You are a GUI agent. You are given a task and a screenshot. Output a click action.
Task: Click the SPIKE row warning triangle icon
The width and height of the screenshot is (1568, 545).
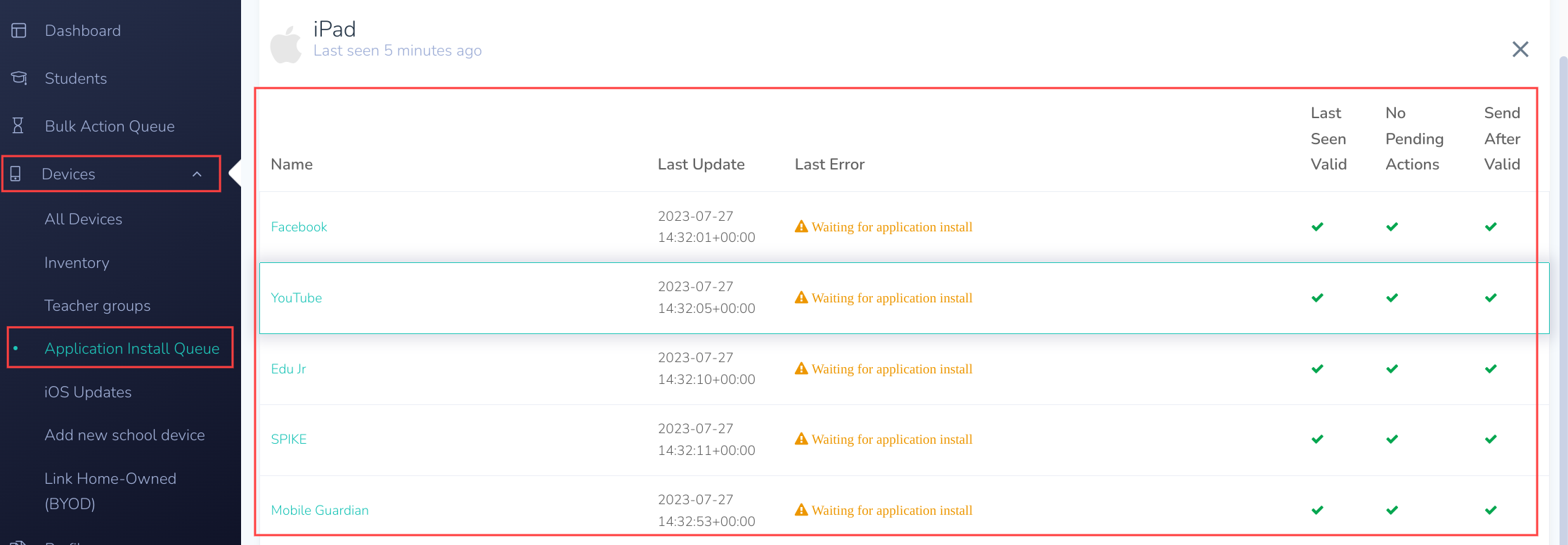click(x=801, y=439)
